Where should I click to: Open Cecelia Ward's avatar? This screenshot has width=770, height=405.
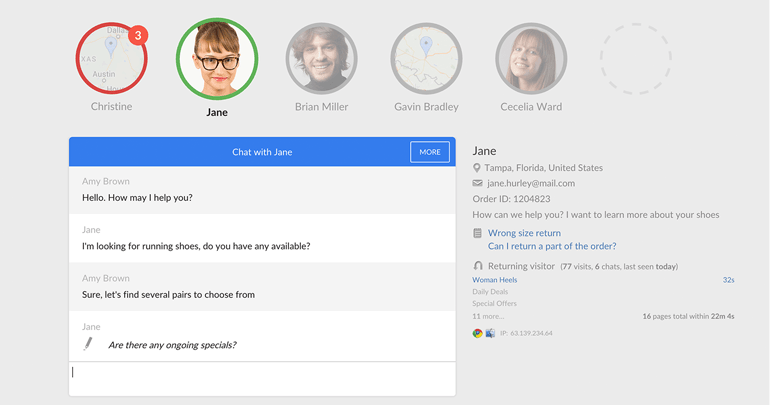531,58
